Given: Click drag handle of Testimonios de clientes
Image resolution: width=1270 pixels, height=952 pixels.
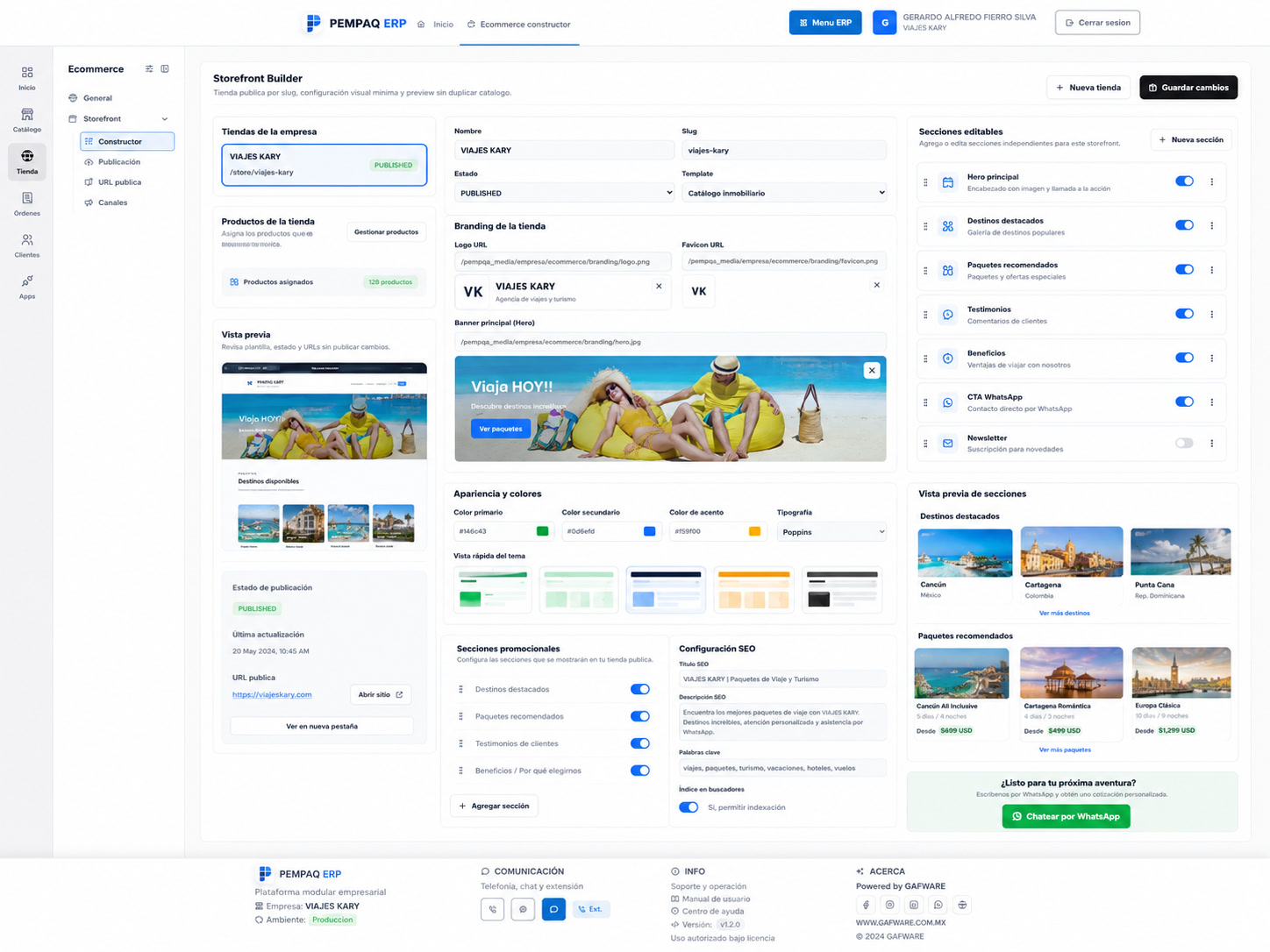Looking at the screenshot, I should click(x=460, y=743).
